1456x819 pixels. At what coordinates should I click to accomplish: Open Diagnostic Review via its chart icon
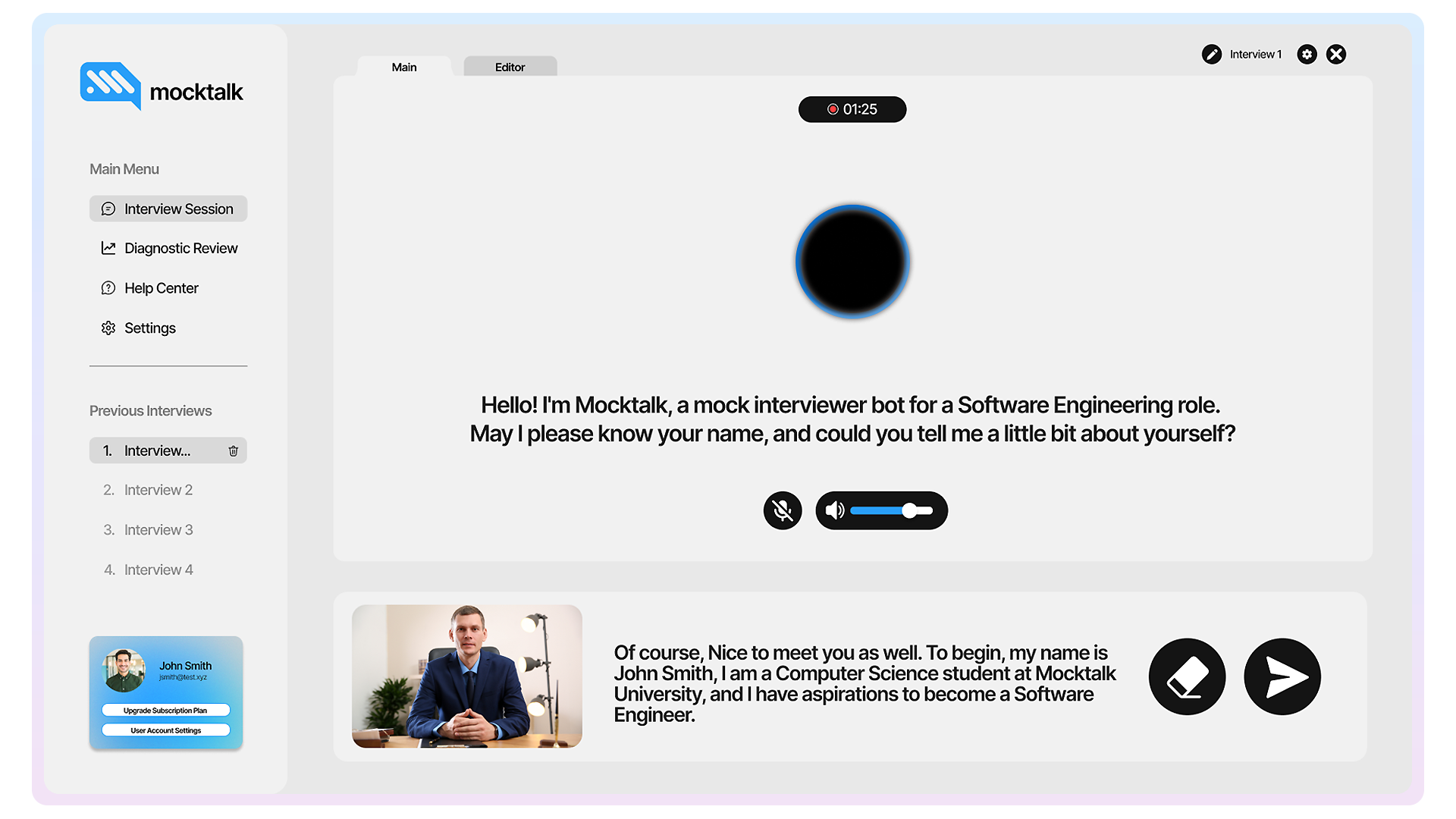point(108,248)
